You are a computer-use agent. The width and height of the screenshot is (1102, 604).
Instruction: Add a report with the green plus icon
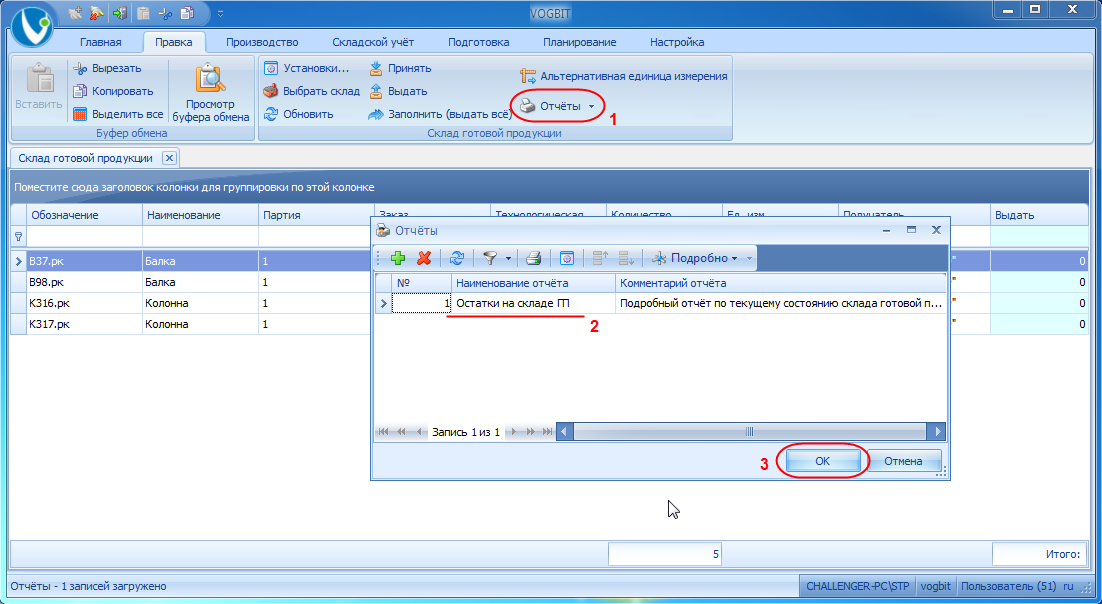point(398,258)
